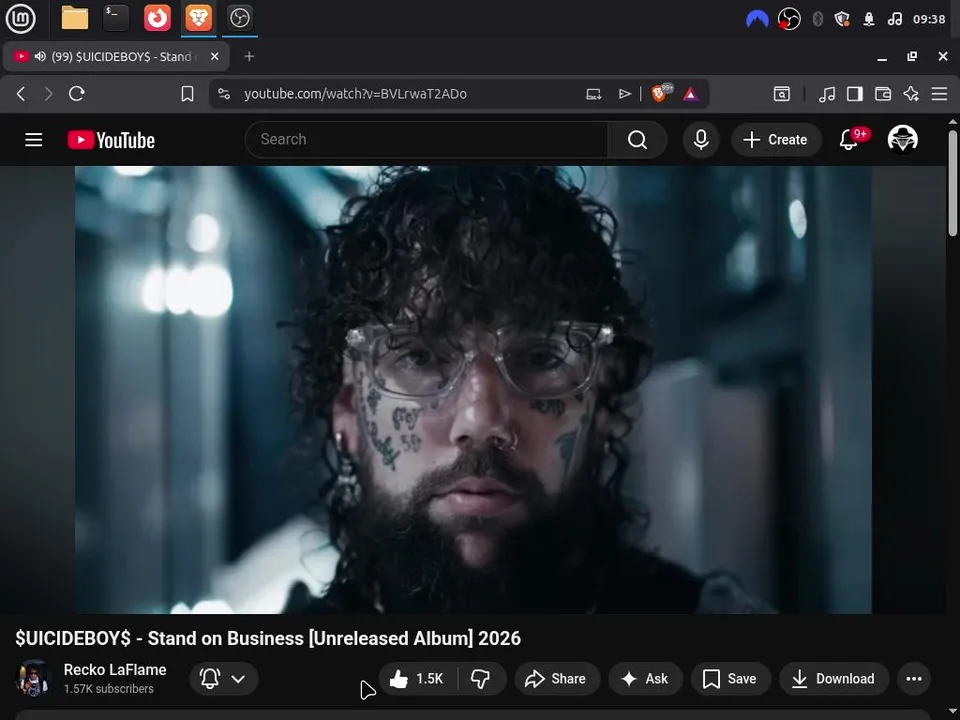The width and height of the screenshot is (960, 720).
Task: Click the Download button
Action: click(834, 678)
